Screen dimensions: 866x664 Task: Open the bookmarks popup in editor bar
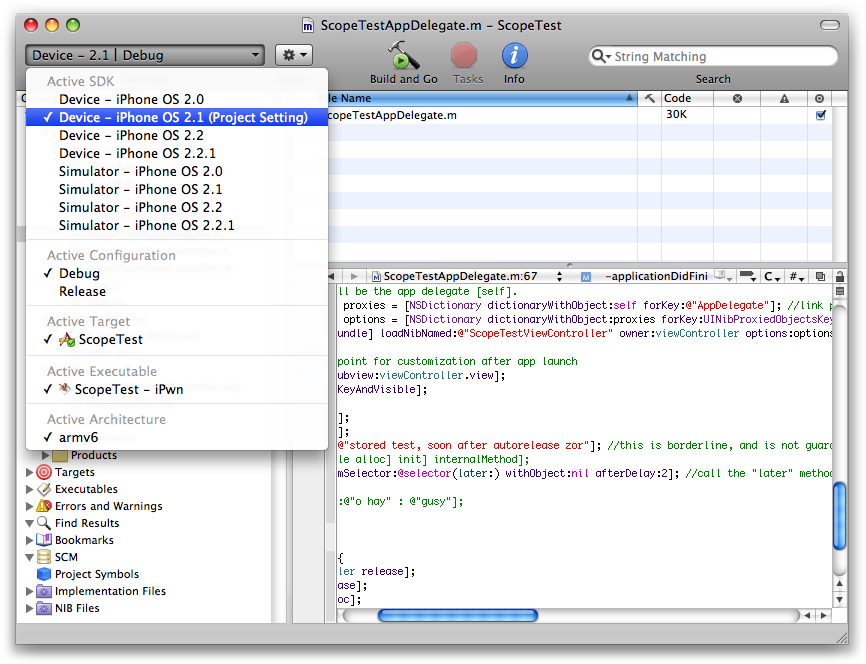click(x=723, y=276)
